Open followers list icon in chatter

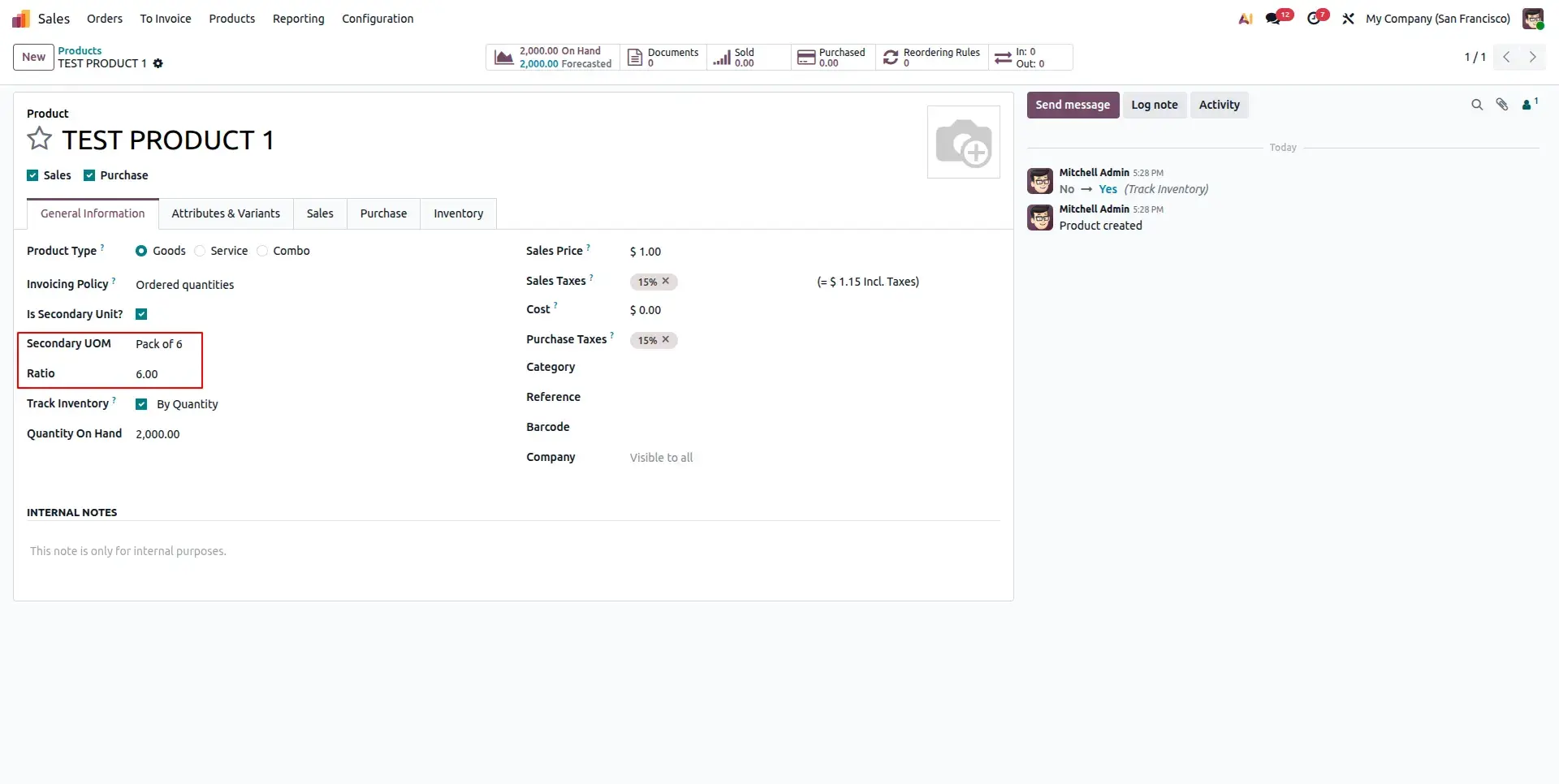tap(1529, 104)
